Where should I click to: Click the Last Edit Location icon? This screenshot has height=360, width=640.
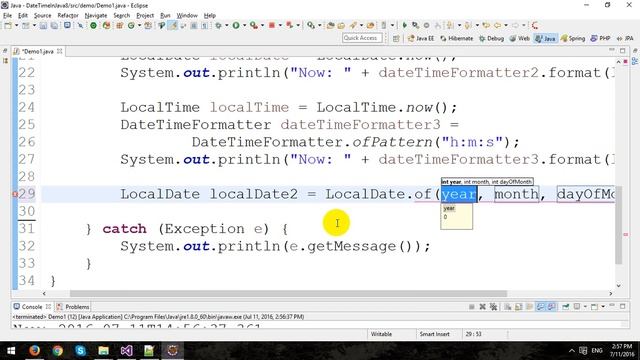click(x=486, y=25)
